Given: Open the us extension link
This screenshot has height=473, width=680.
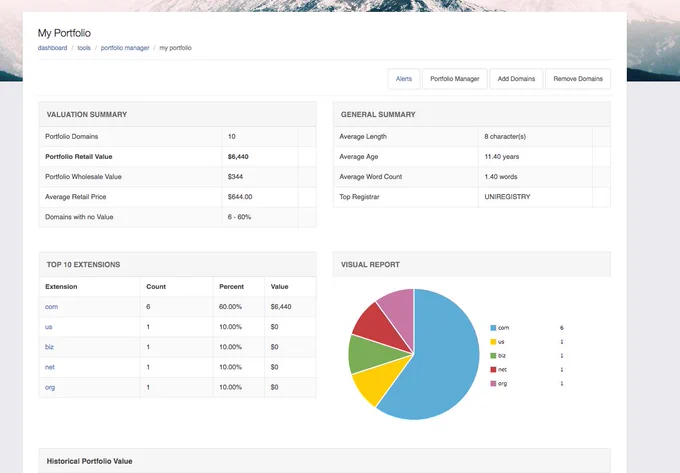Looking at the screenshot, I should [49, 327].
